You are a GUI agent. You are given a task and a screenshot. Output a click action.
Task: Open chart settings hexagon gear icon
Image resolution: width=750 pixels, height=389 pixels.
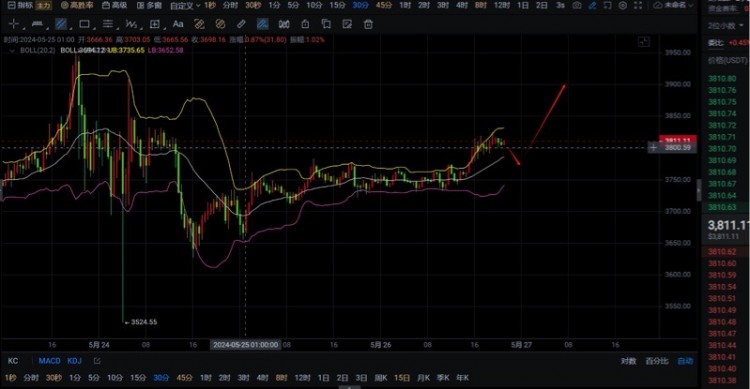(623, 5)
